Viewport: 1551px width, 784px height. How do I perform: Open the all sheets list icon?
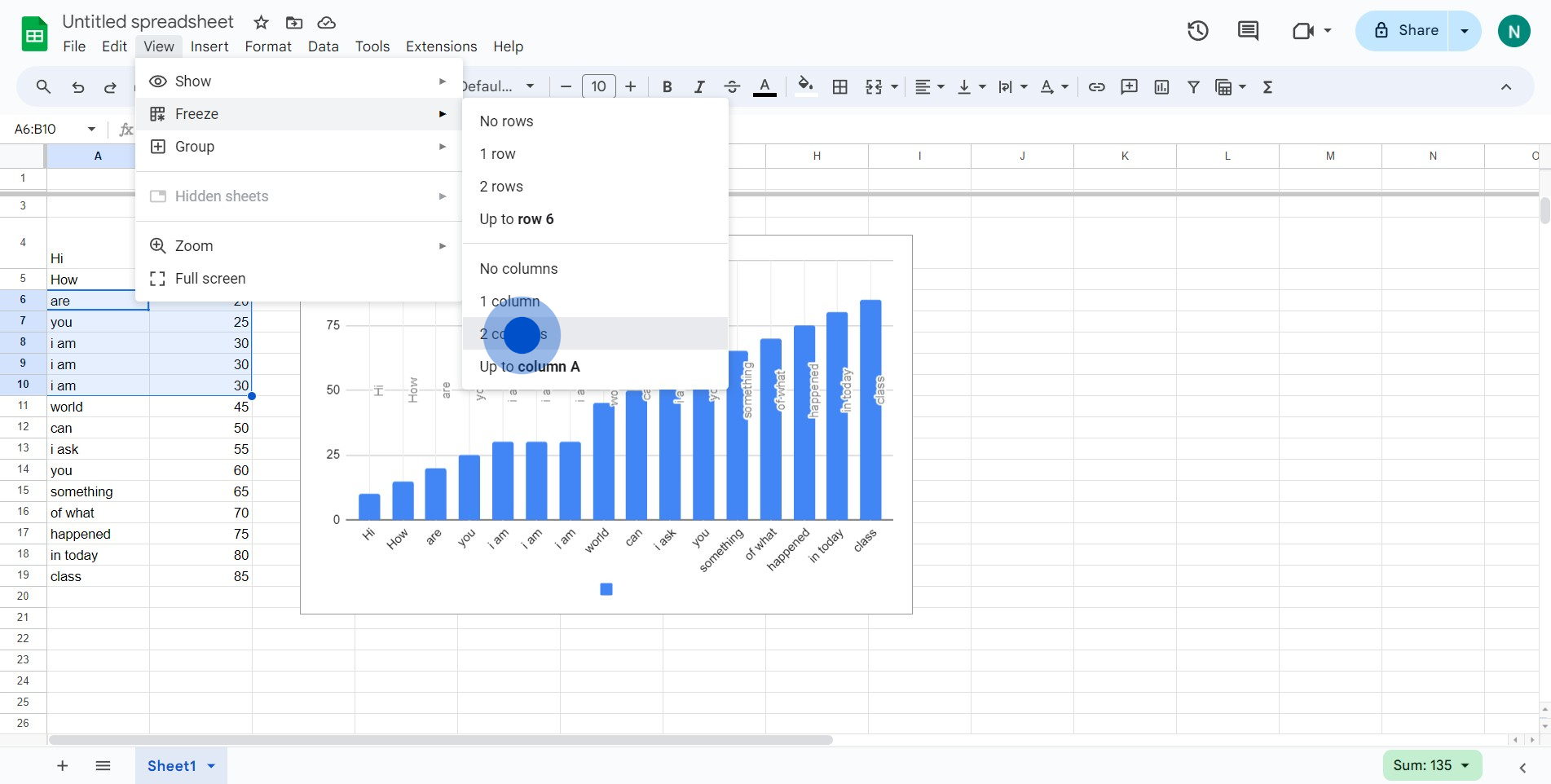coord(103,765)
